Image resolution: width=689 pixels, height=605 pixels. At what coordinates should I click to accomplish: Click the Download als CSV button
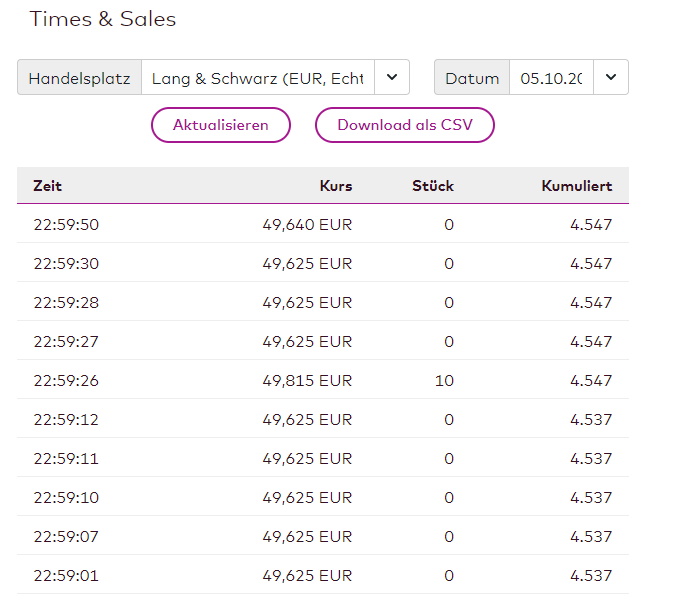[405, 125]
